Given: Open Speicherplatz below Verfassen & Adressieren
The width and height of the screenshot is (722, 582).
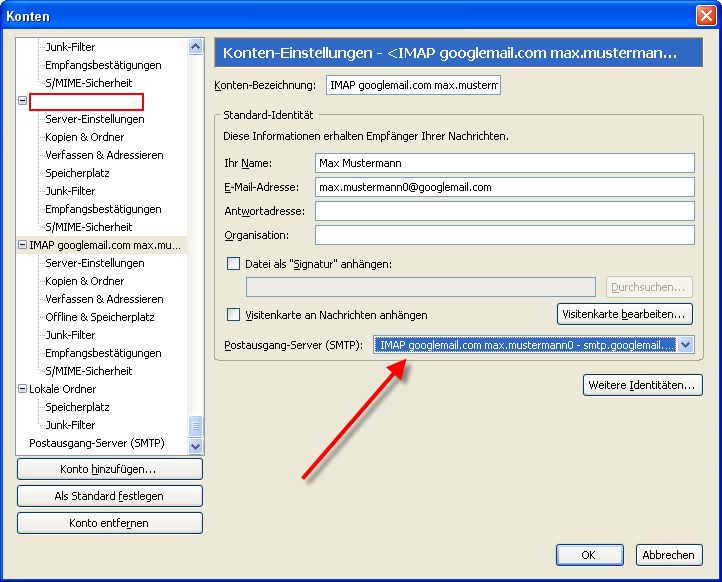Looking at the screenshot, I should pyautogui.click(x=77, y=173).
